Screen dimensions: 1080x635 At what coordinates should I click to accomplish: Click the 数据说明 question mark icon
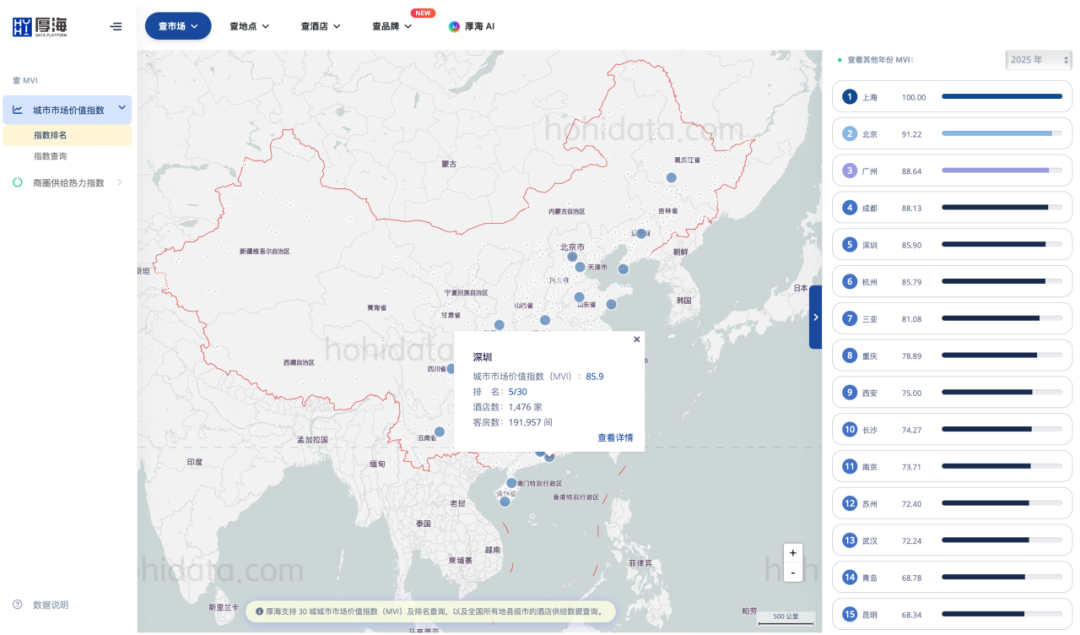point(17,605)
